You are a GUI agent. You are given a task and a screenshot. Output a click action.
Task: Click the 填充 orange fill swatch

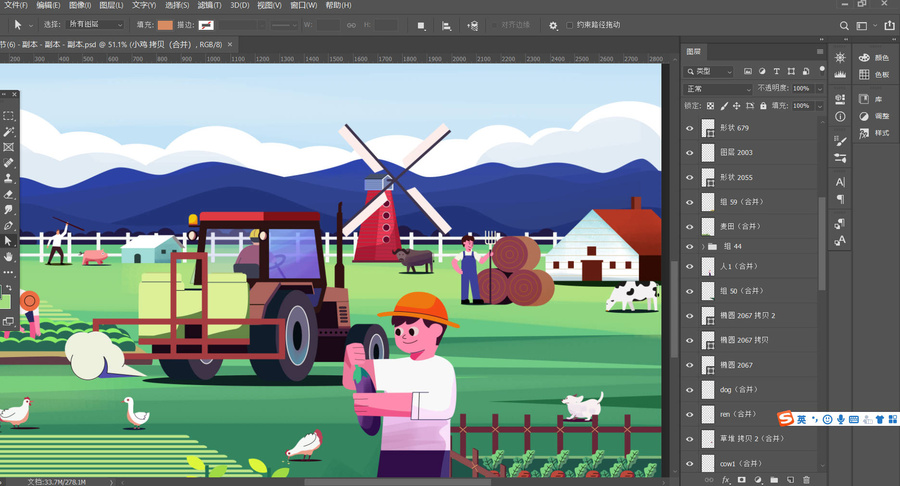pyautogui.click(x=165, y=25)
